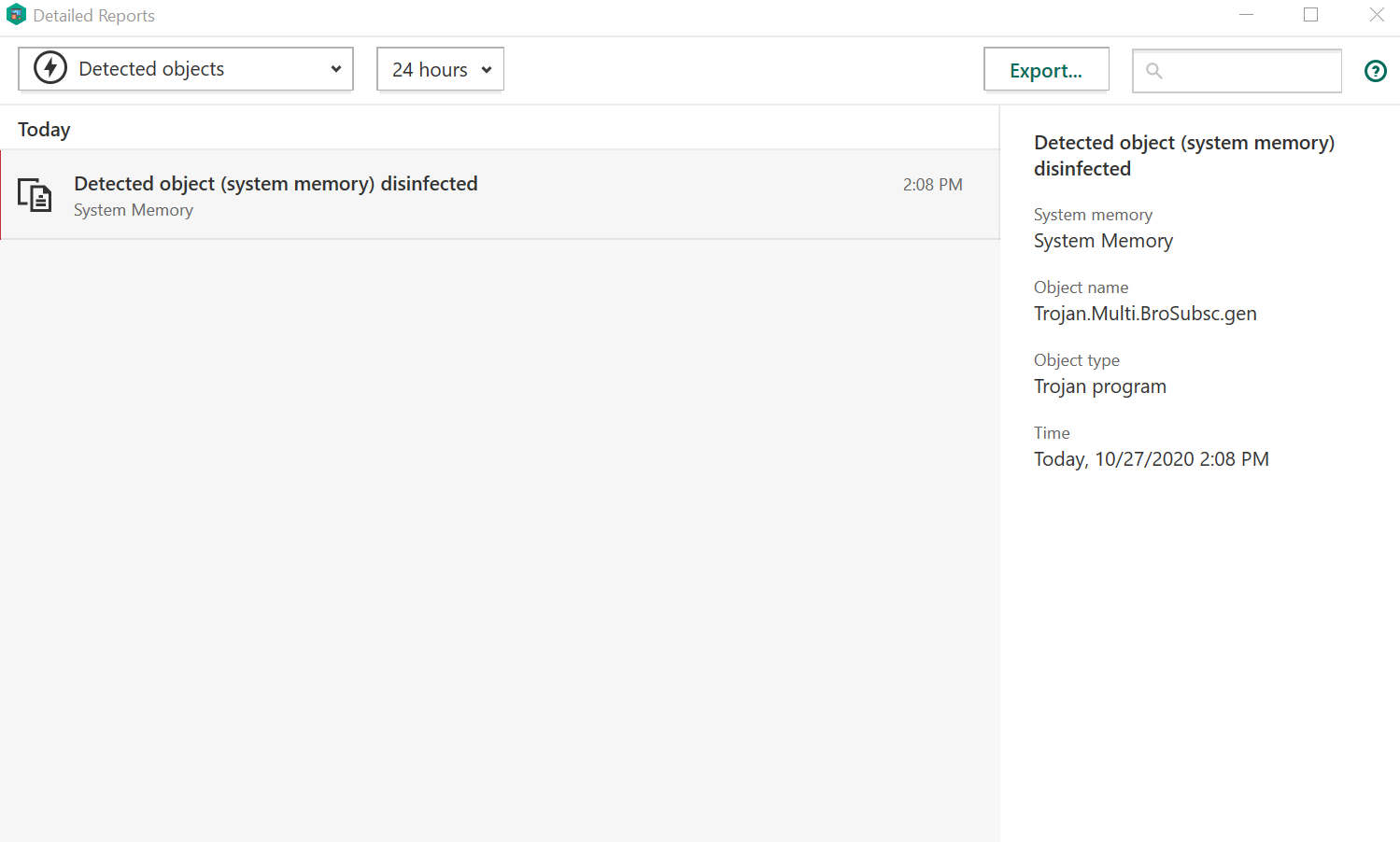Close the Detailed Reports window

tap(1377, 15)
